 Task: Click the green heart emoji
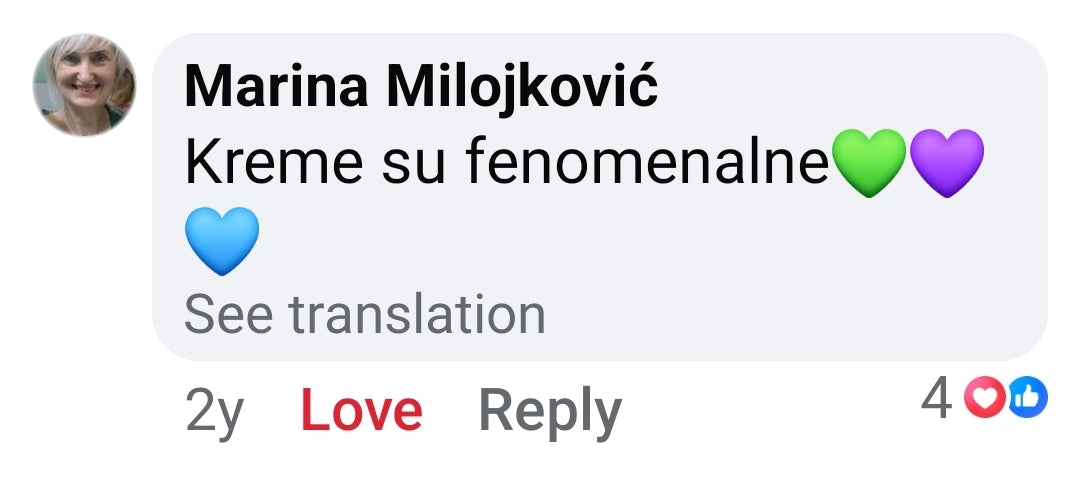(x=868, y=162)
